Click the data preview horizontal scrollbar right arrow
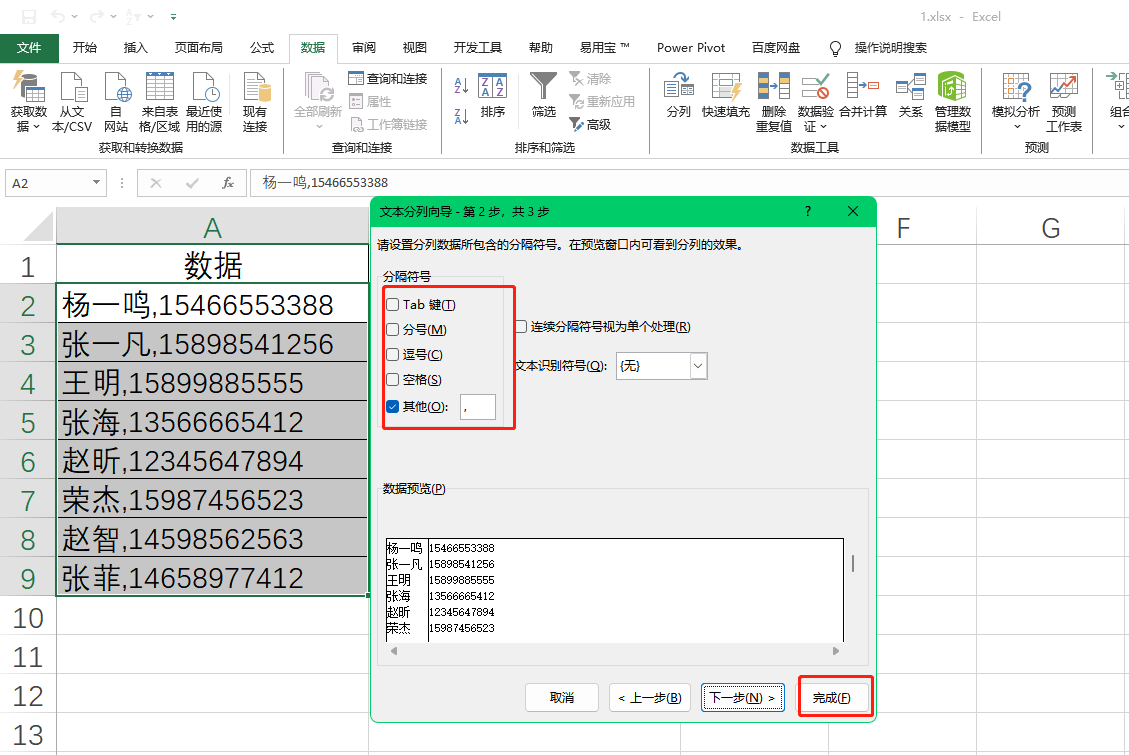The height and width of the screenshot is (755, 1129). 836,651
